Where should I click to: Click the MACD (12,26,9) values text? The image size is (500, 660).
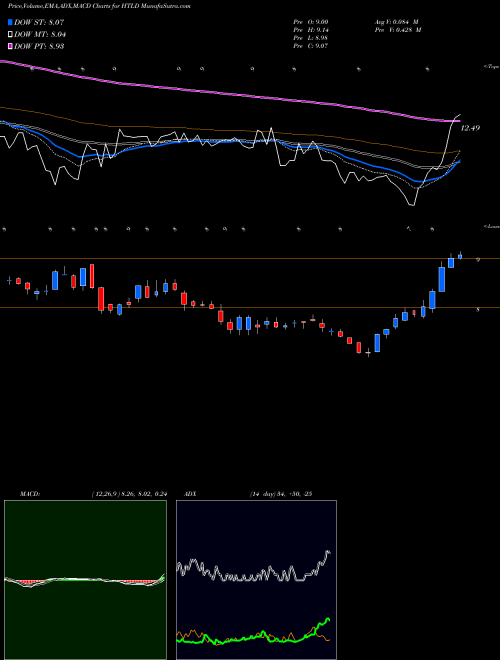pyautogui.click(x=129, y=494)
